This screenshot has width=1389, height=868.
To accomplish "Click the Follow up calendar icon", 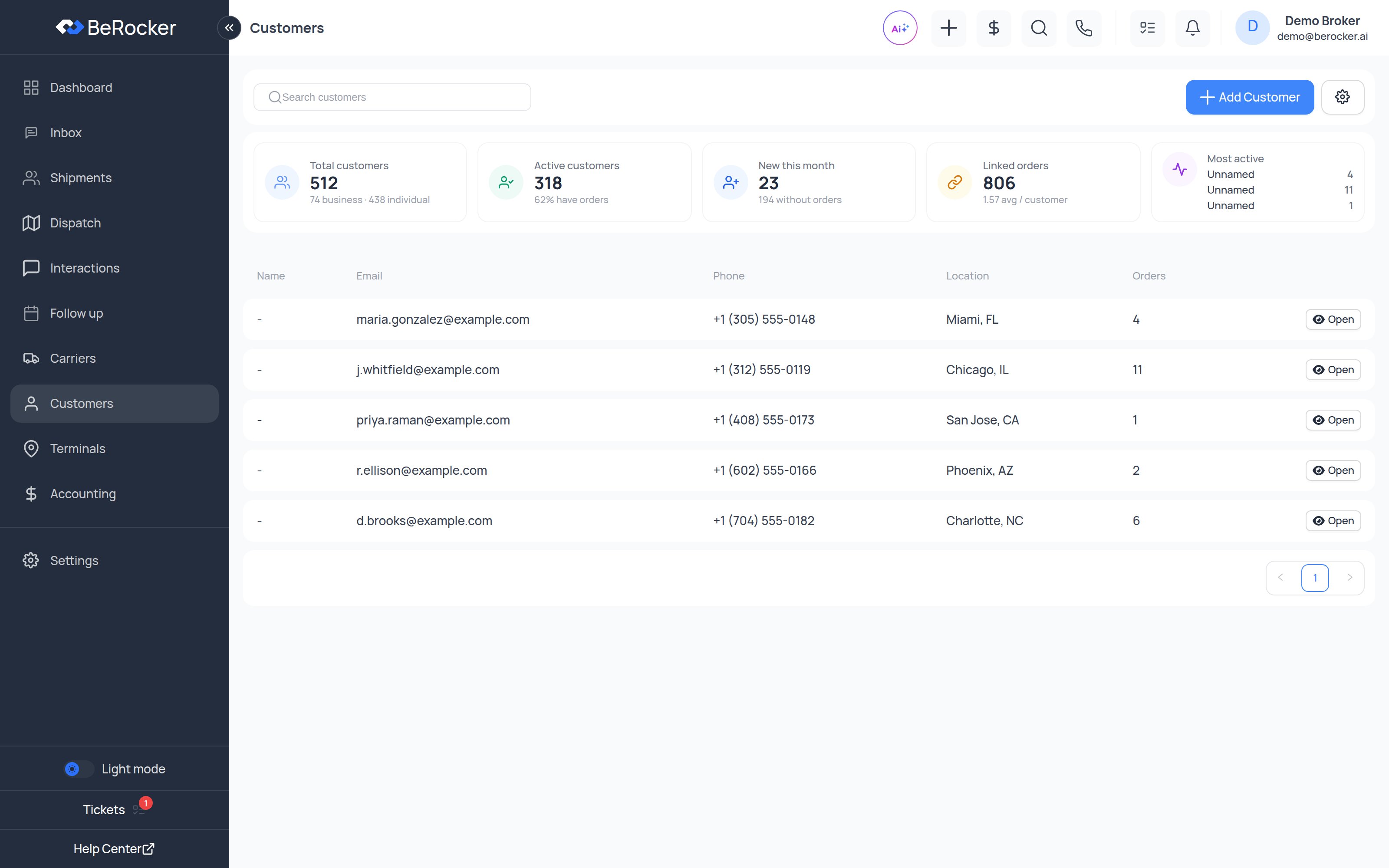I will point(31,313).
